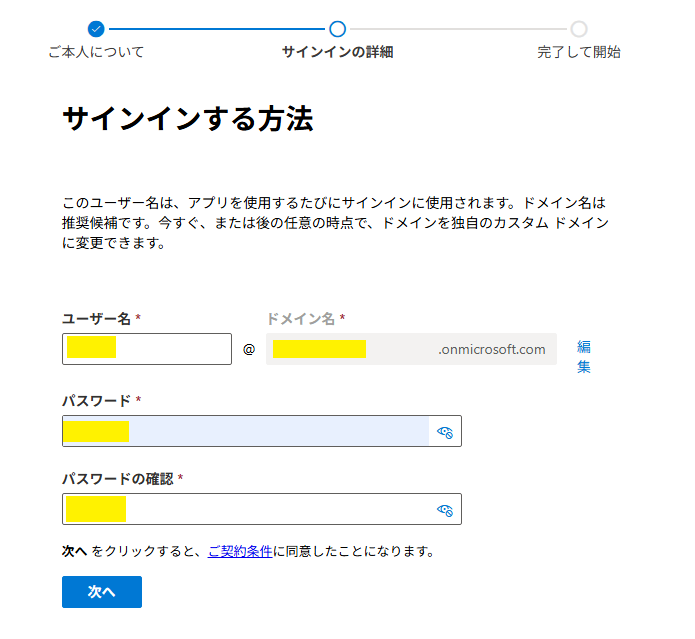This screenshot has height=639, width=695.
Task: Go back to ご本人について step label
Action: coord(96,52)
